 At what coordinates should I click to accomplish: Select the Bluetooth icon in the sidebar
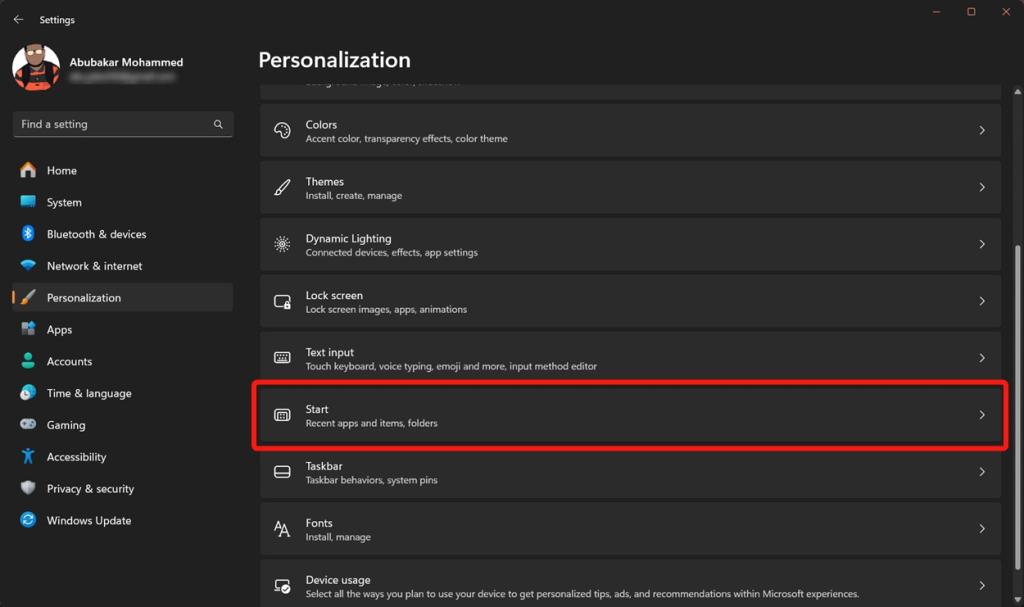[28, 233]
